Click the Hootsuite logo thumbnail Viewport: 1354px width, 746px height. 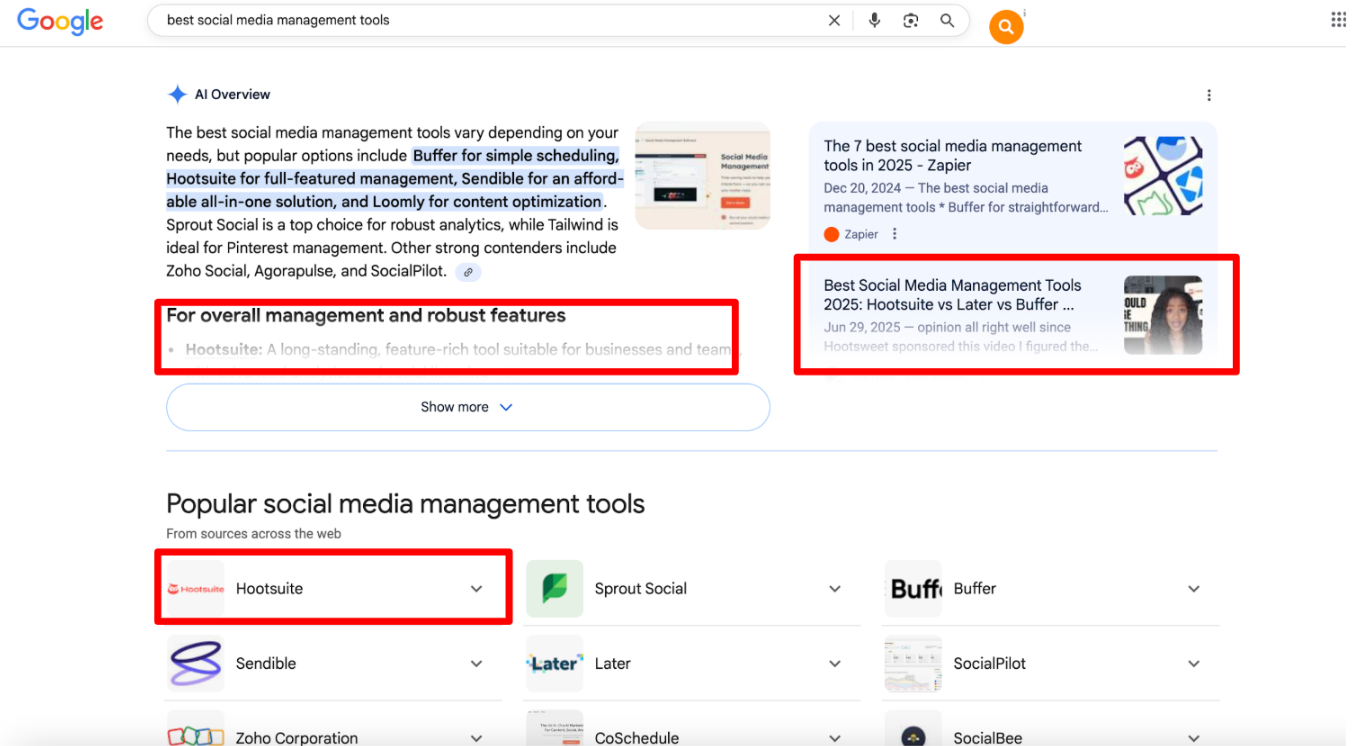(196, 589)
